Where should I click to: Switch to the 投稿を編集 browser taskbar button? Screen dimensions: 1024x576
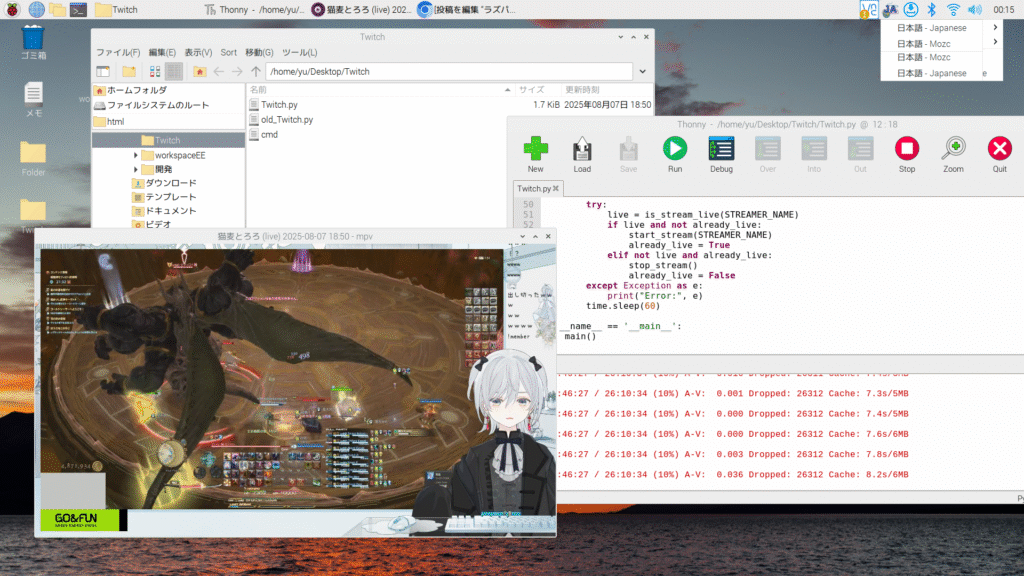pos(468,10)
